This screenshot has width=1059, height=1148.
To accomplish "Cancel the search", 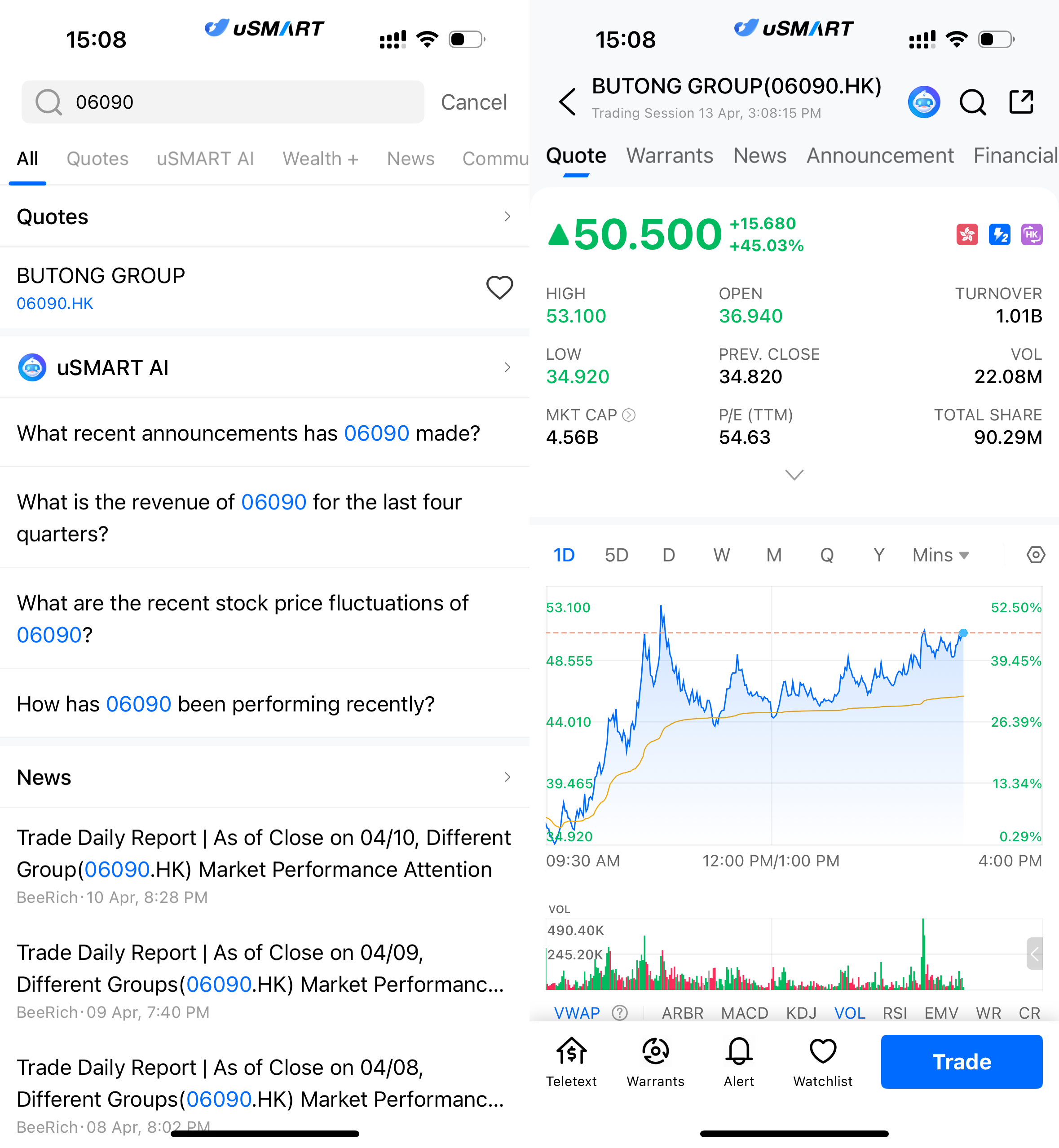I will (473, 102).
